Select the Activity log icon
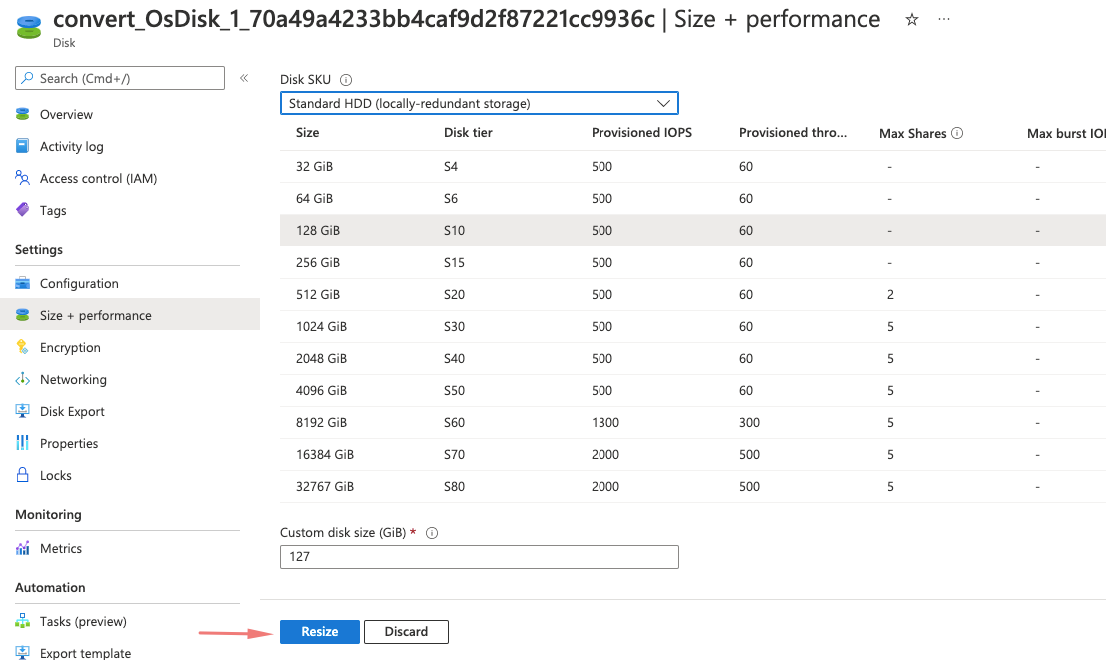The height and width of the screenshot is (660, 1106). (x=24, y=145)
